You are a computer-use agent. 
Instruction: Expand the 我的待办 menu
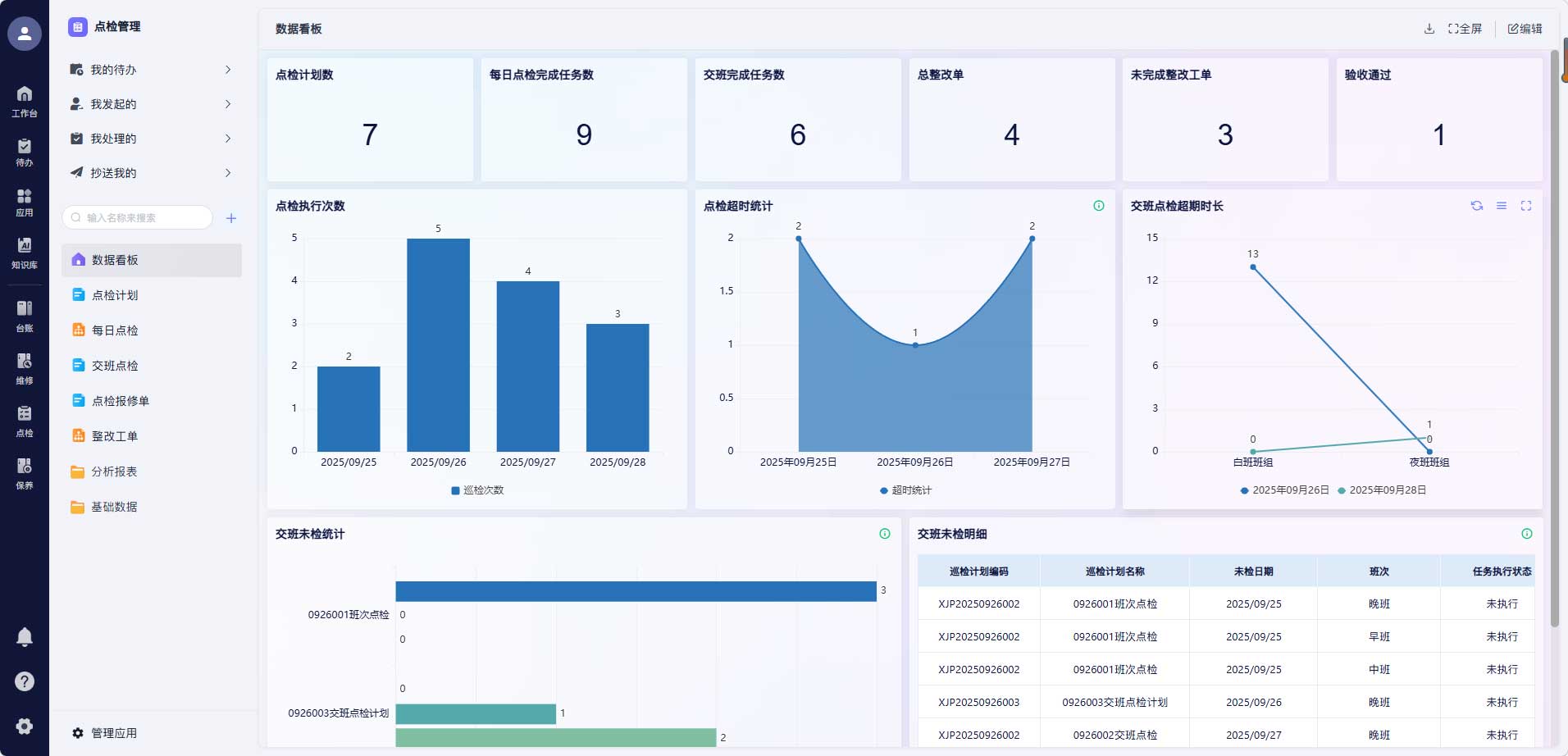(151, 70)
